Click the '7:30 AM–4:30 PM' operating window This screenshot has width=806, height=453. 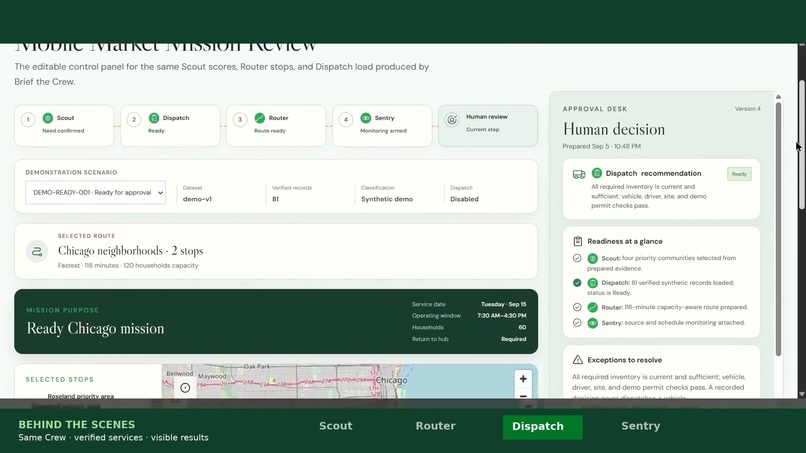[501, 316]
